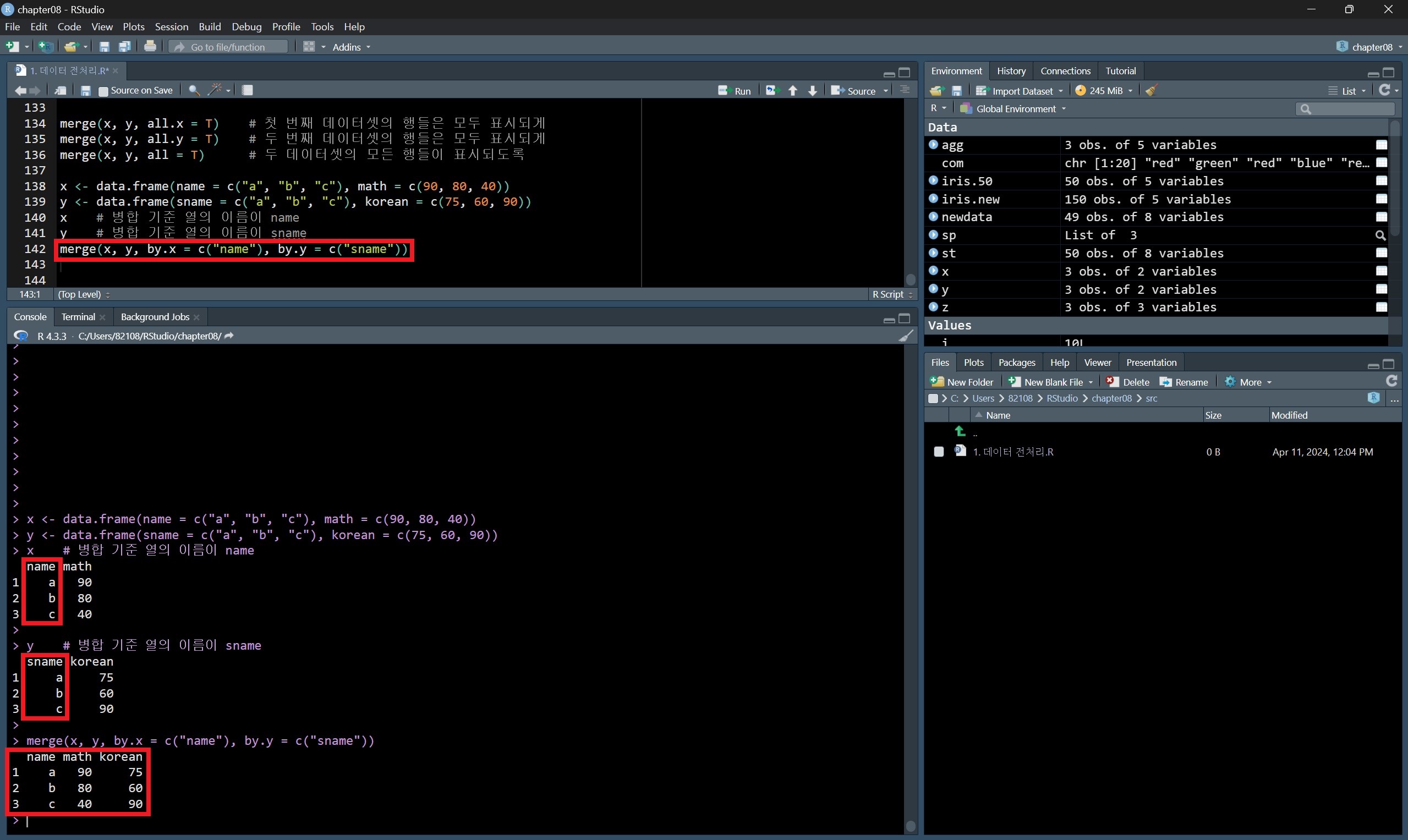
Task: Click the find/replace magnifier in editor toolbar
Action: tap(194, 91)
